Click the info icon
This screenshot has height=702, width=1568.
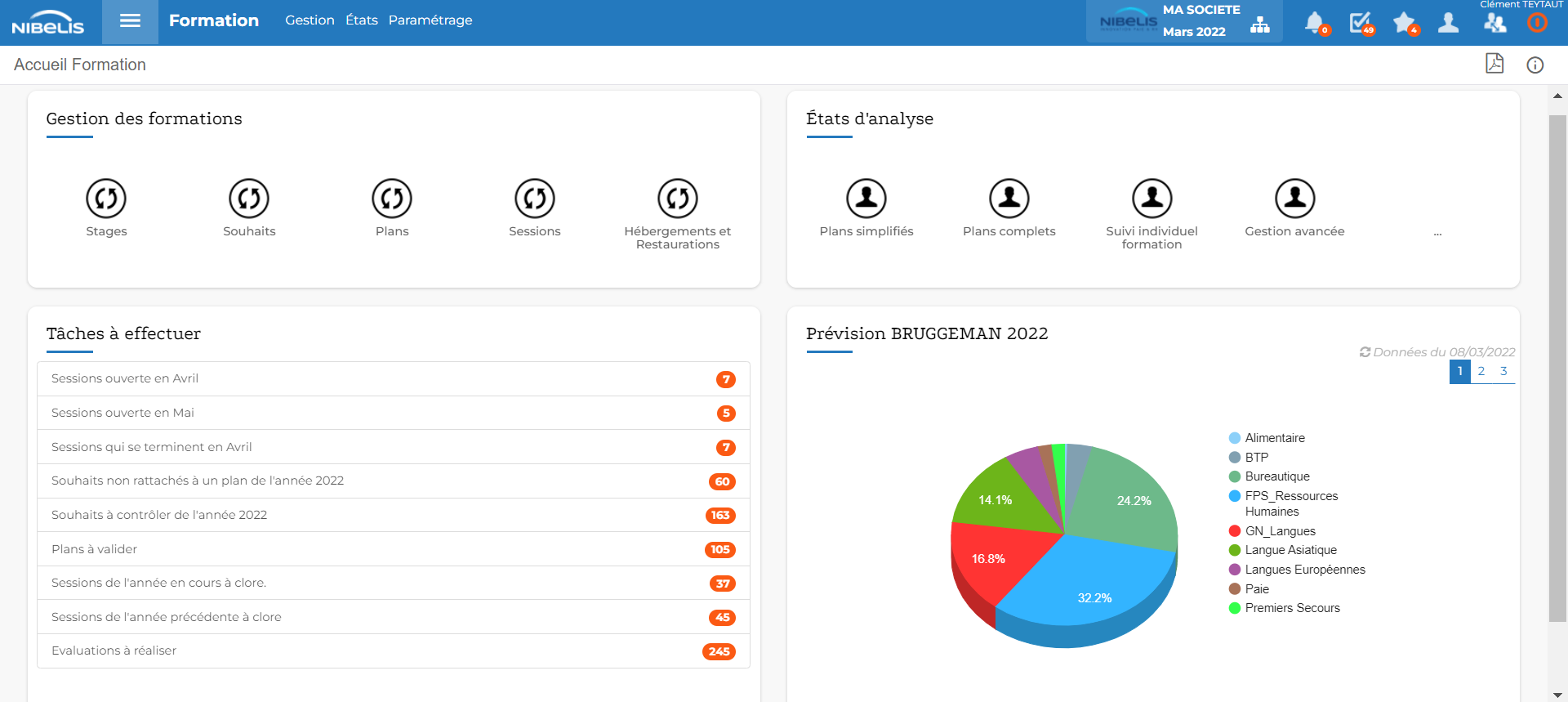[1535, 65]
